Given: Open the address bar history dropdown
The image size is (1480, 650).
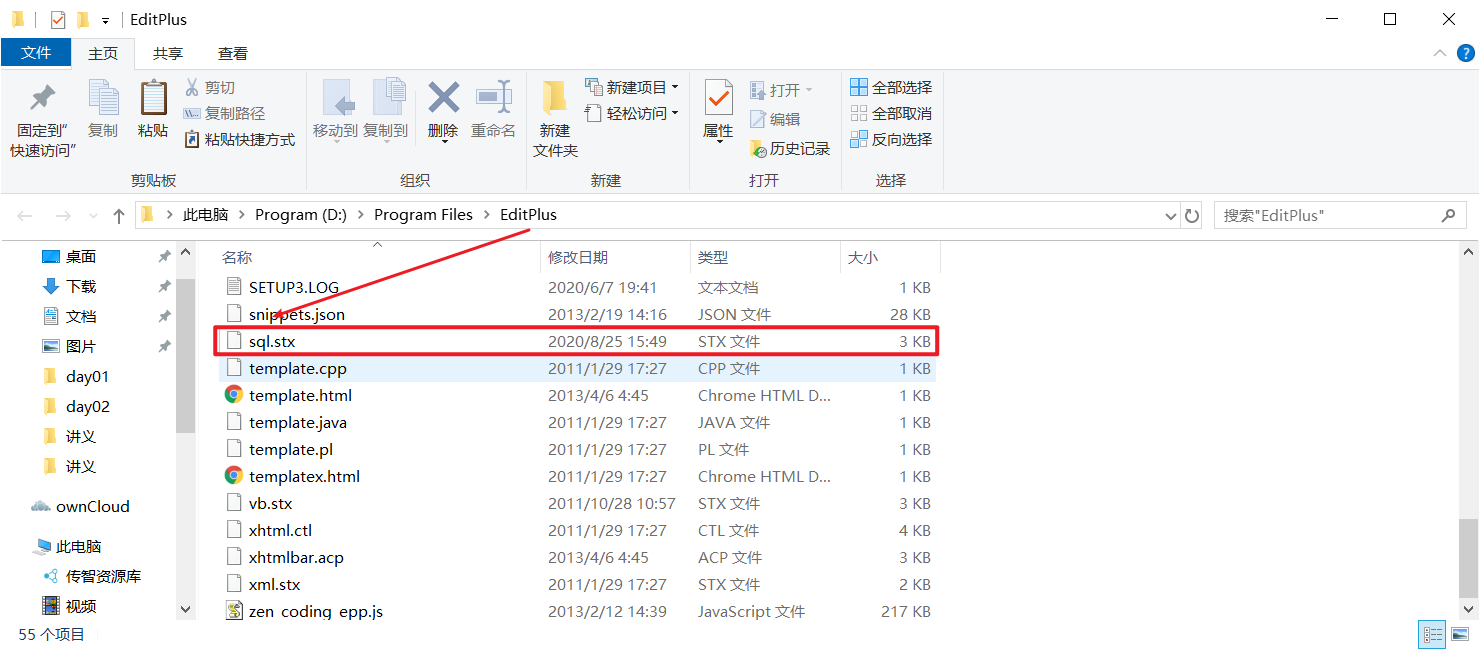Looking at the screenshot, I should pos(1172,216).
